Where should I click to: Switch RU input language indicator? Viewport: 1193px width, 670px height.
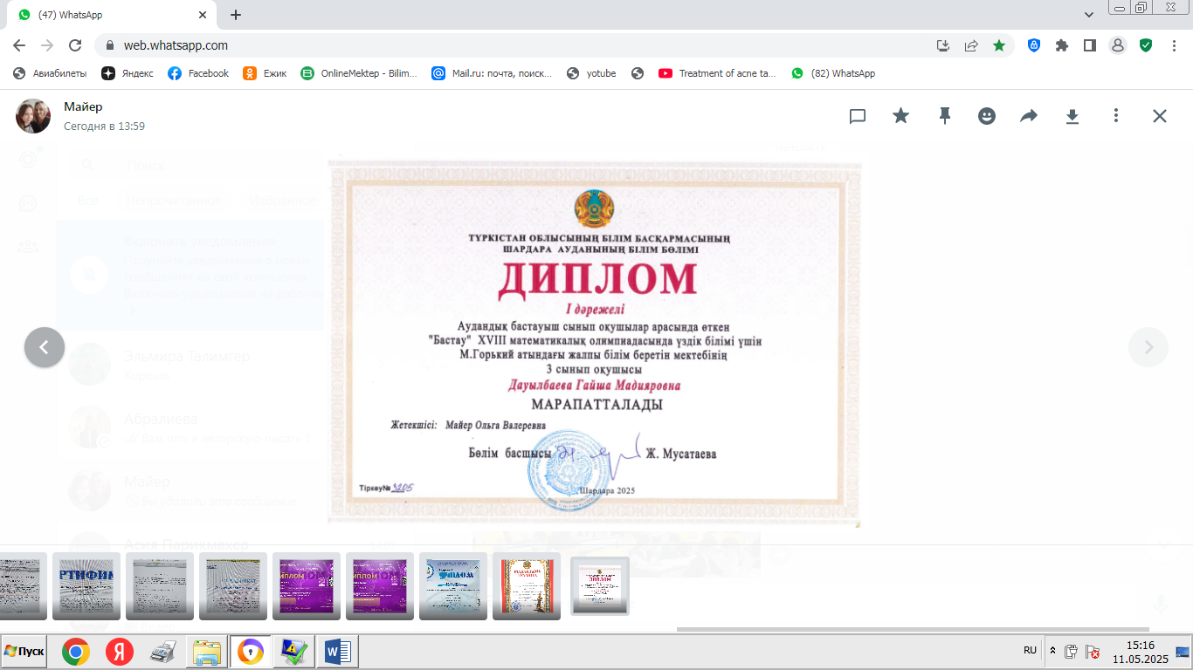(x=1030, y=650)
